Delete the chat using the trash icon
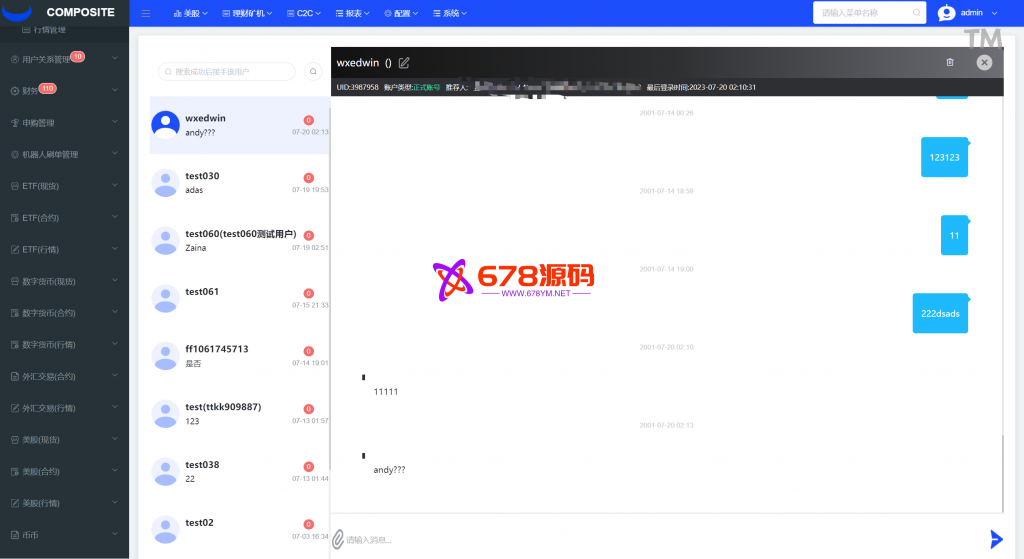Screen dimensions: 1024x559 (950, 62)
